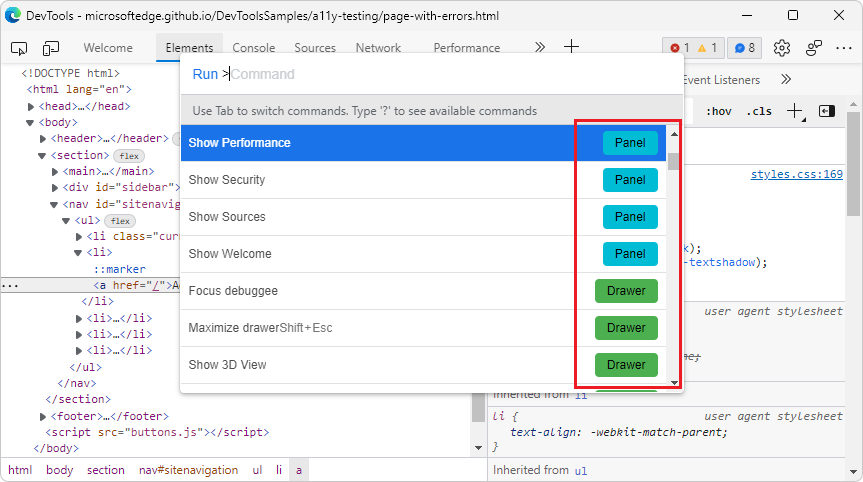Select body in breadcrumb trail

(59, 470)
